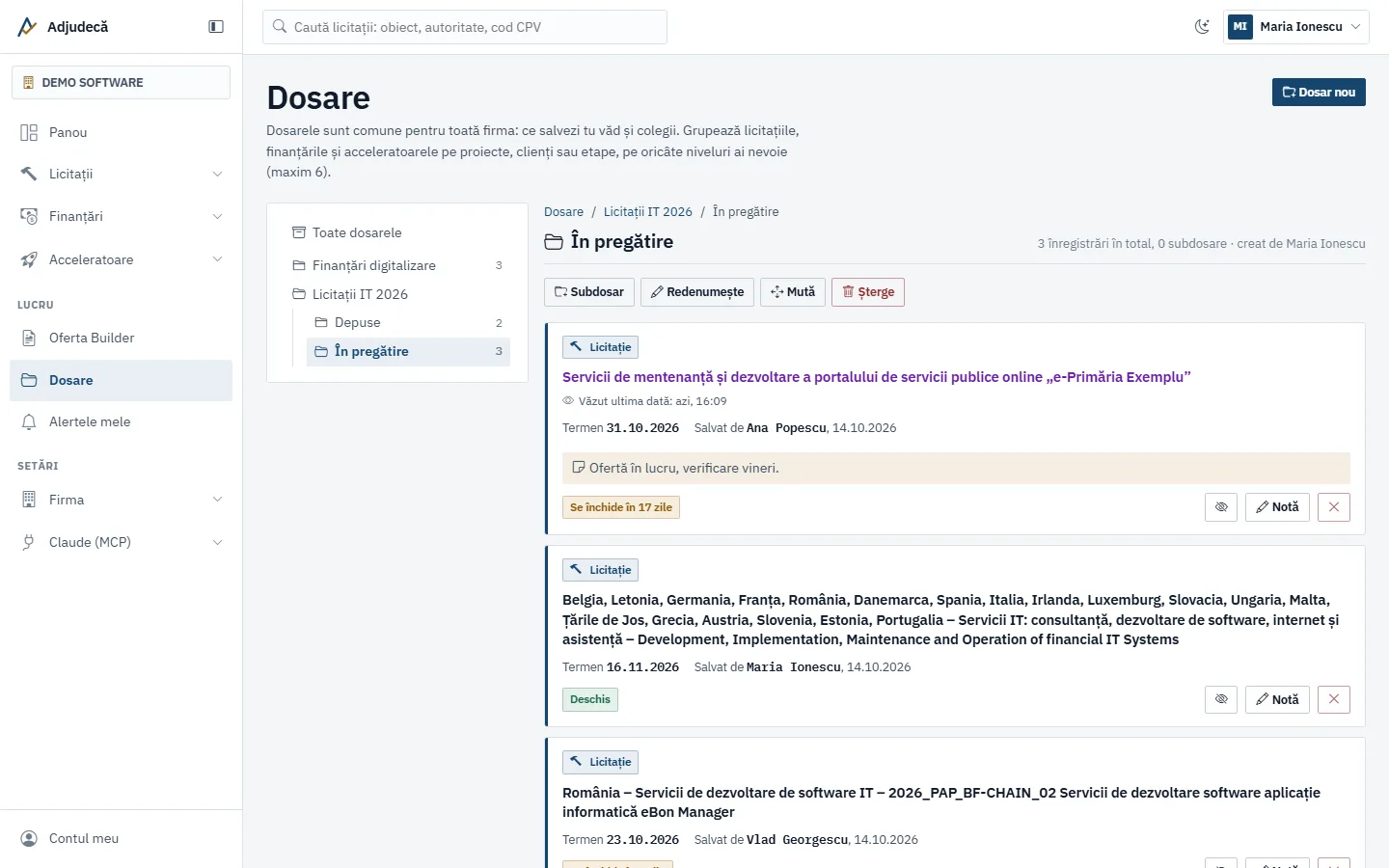Click Se închide în 17 zile badge
Viewport: 1389px width, 868px height.
tap(621, 507)
